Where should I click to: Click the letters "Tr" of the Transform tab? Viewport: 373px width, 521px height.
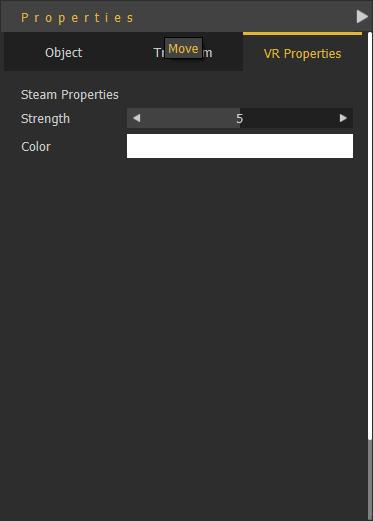pos(158,53)
